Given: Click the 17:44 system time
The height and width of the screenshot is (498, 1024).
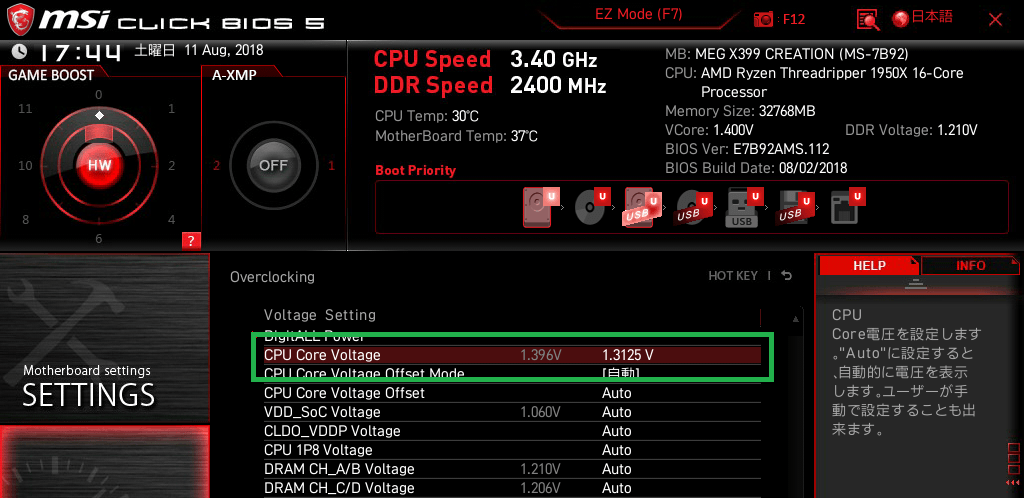Looking at the screenshot, I should coord(80,52).
